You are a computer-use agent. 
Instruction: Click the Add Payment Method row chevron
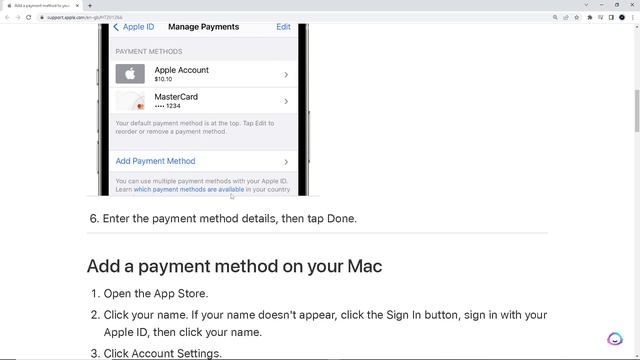[286, 162]
